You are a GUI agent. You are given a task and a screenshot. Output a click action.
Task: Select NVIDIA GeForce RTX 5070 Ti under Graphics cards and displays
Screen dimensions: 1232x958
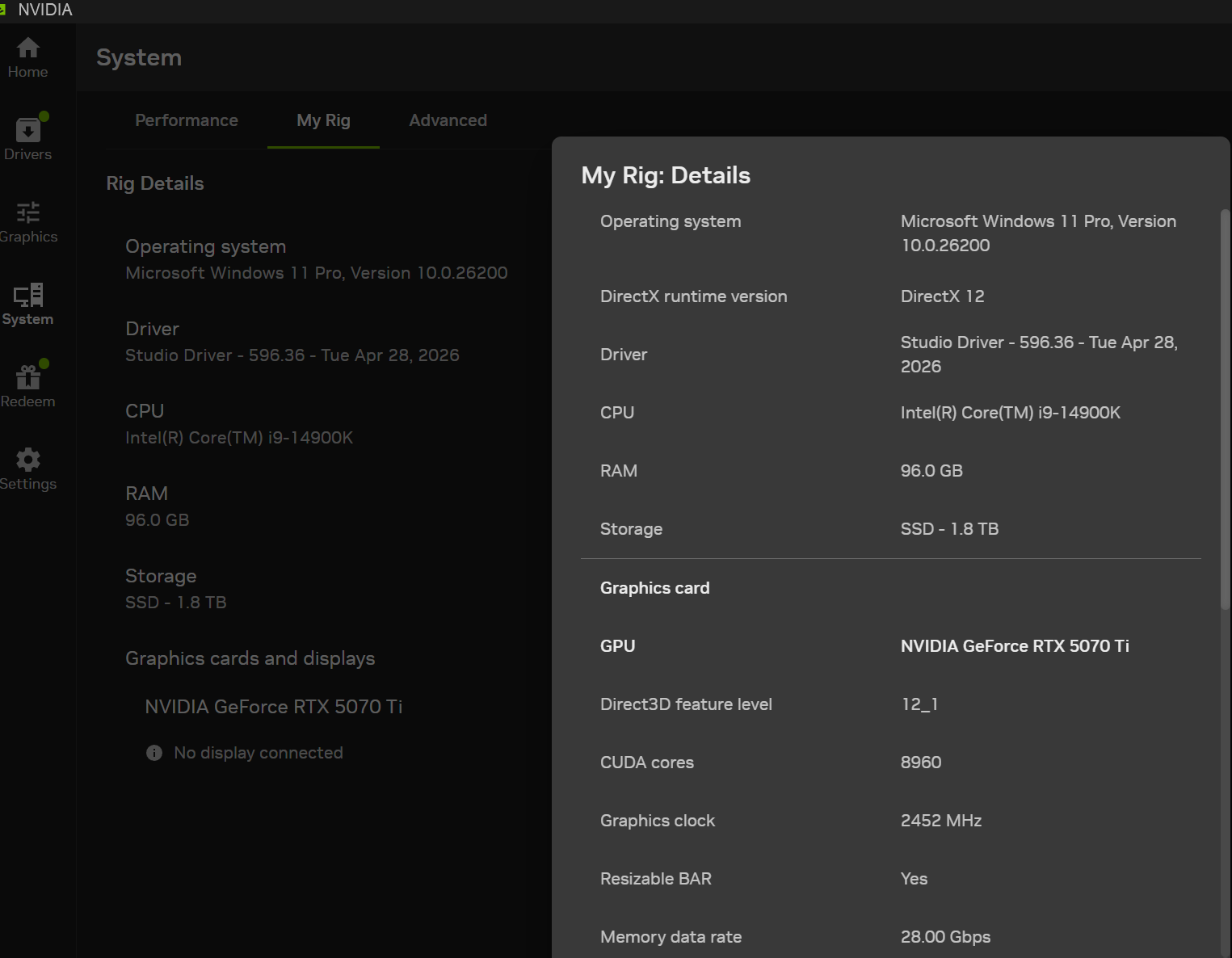274,707
